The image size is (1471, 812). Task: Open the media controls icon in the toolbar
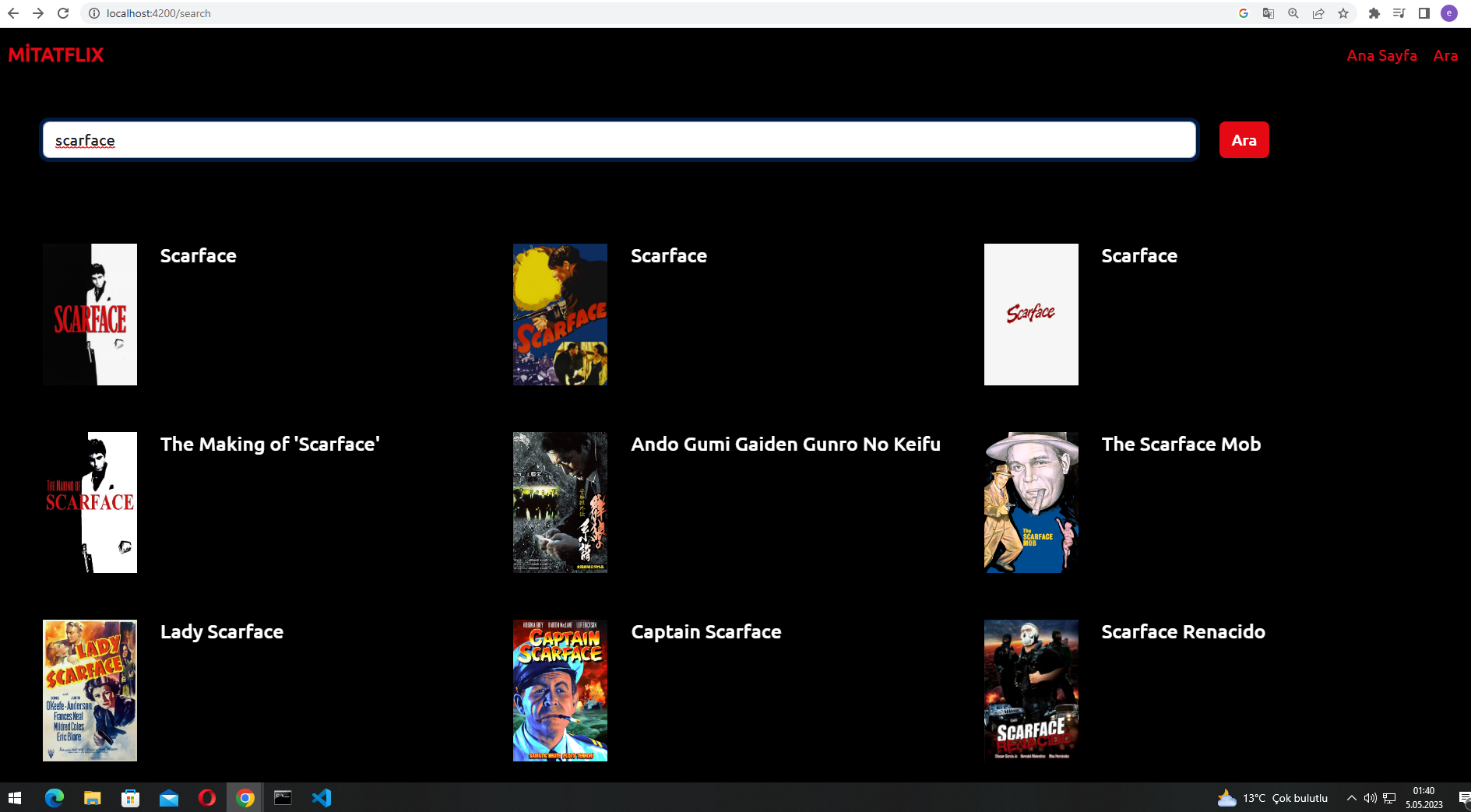click(1399, 13)
